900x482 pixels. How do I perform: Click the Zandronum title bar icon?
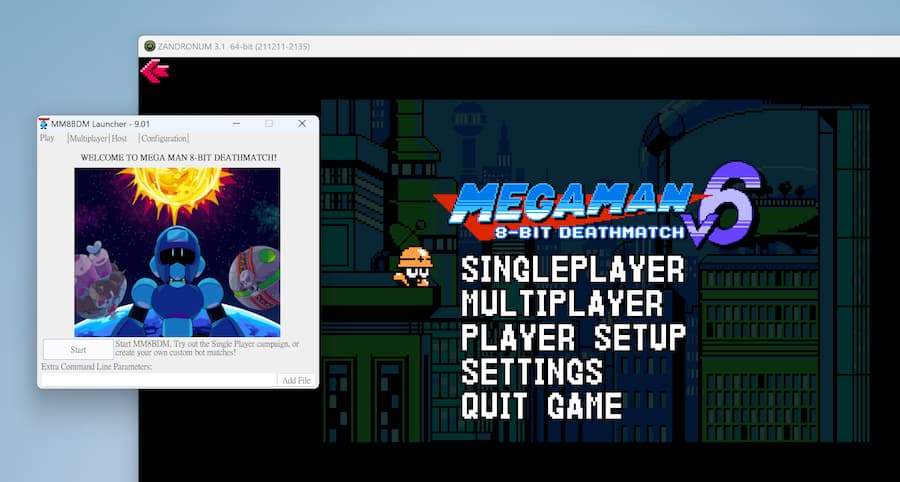(x=150, y=46)
